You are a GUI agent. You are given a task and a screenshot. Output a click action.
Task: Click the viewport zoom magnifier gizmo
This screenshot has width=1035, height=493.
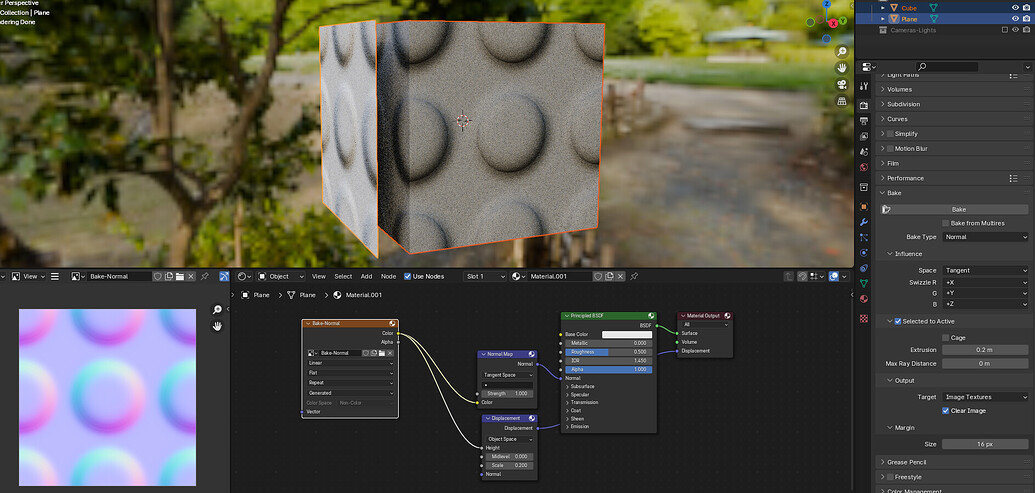(x=842, y=51)
